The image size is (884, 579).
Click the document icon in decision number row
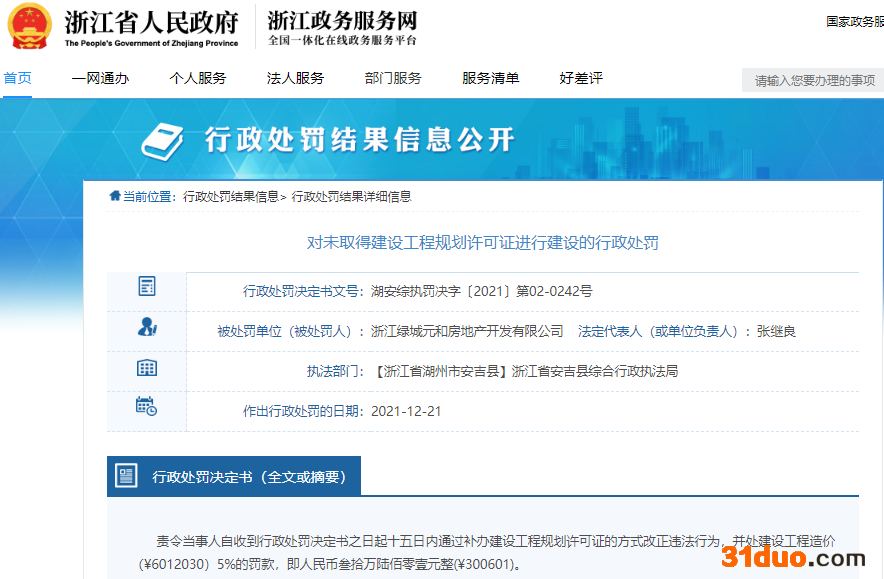147,287
